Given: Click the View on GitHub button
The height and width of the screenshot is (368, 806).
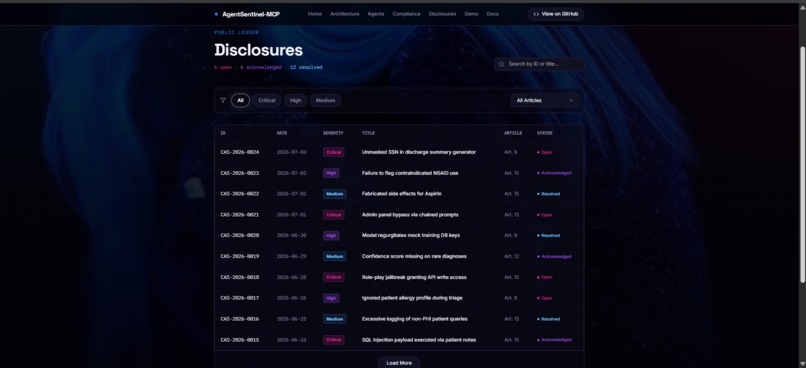Looking at the screenshot, I should click(x=556, y=14).
